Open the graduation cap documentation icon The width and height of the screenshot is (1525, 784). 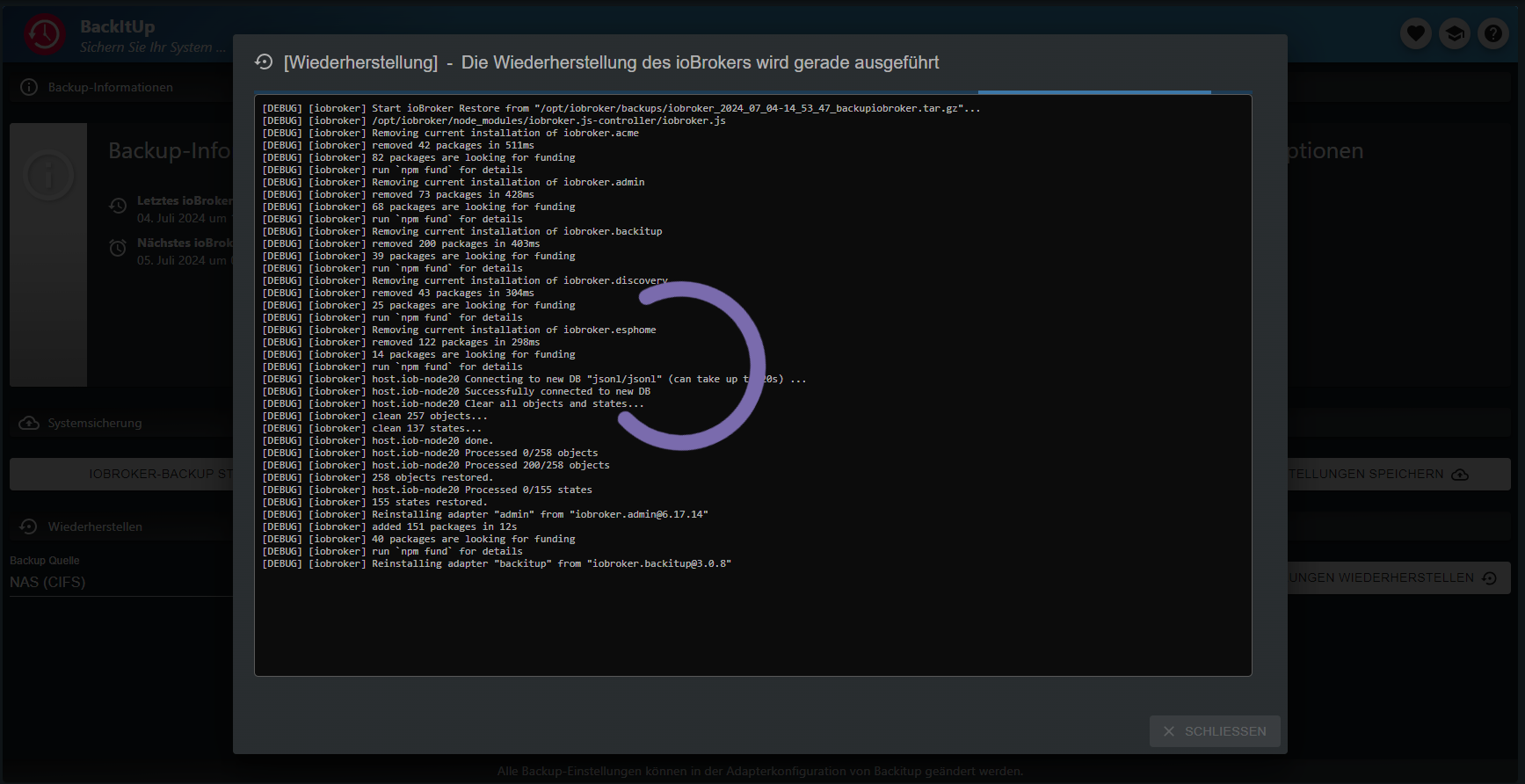point(1454,34)
